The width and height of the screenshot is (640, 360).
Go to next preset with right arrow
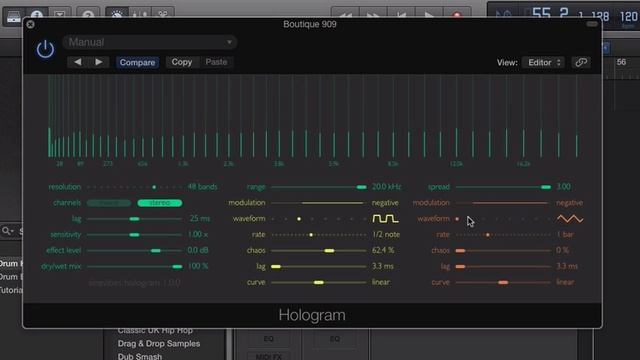point(98,62)
